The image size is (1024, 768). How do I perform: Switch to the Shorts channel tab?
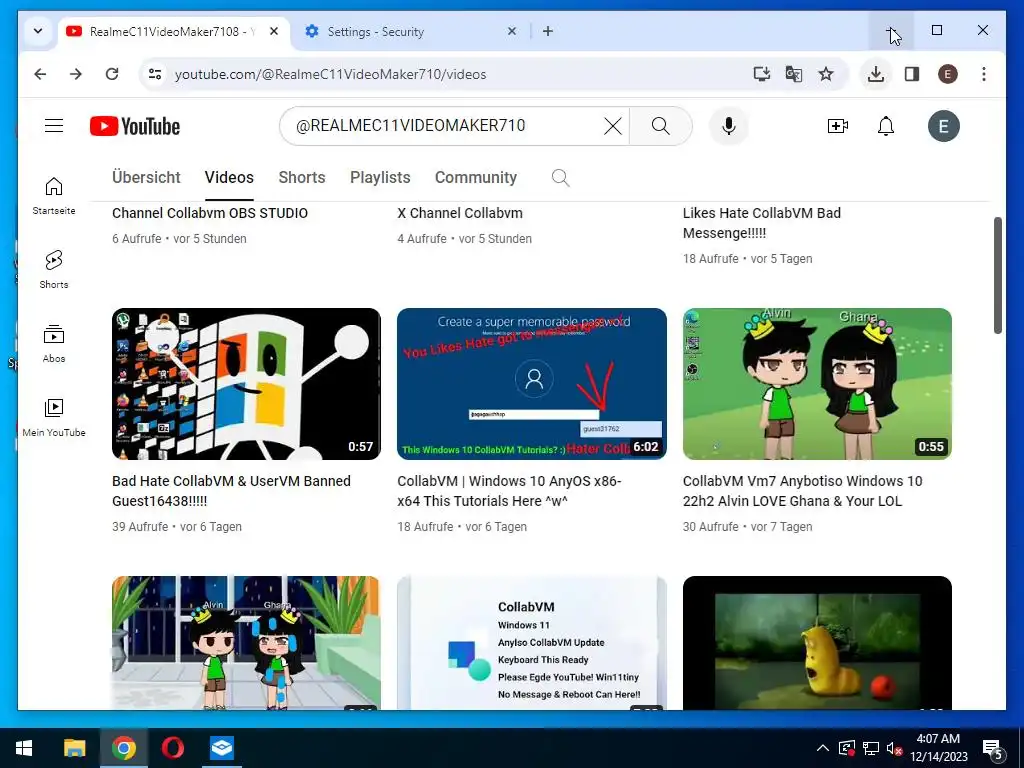302,178
